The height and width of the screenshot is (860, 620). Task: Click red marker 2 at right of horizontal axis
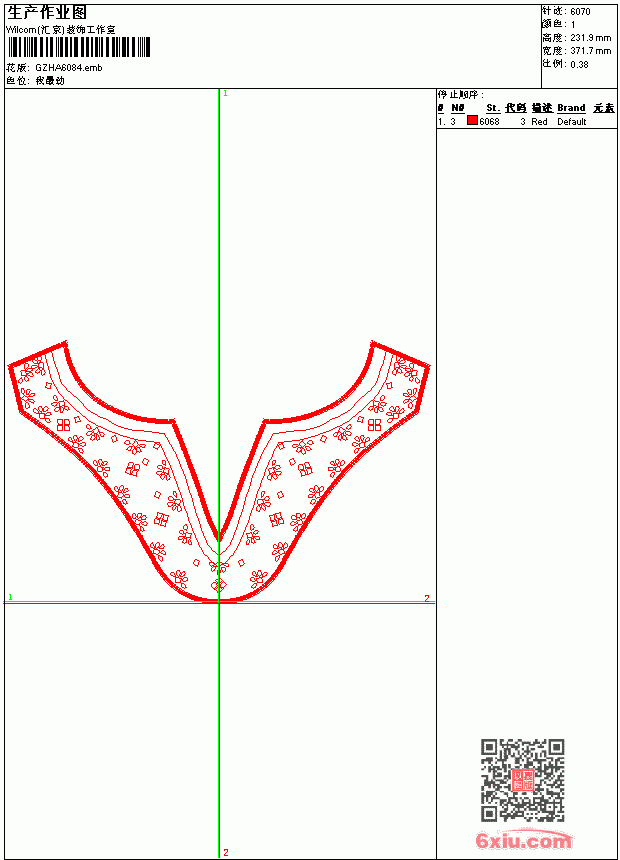pyautogui.click(x=427, y=598)
